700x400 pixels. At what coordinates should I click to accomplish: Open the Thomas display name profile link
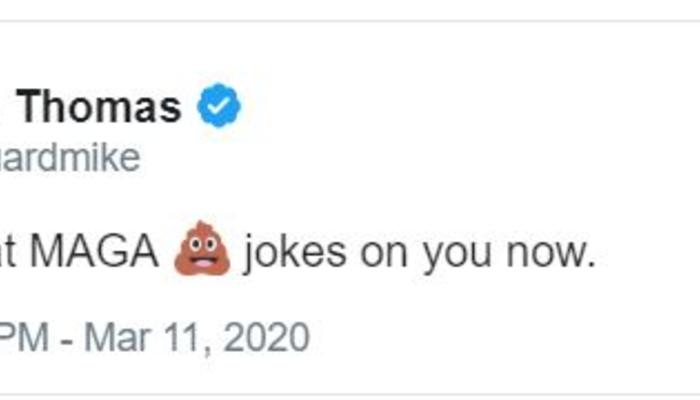[98, 107]
